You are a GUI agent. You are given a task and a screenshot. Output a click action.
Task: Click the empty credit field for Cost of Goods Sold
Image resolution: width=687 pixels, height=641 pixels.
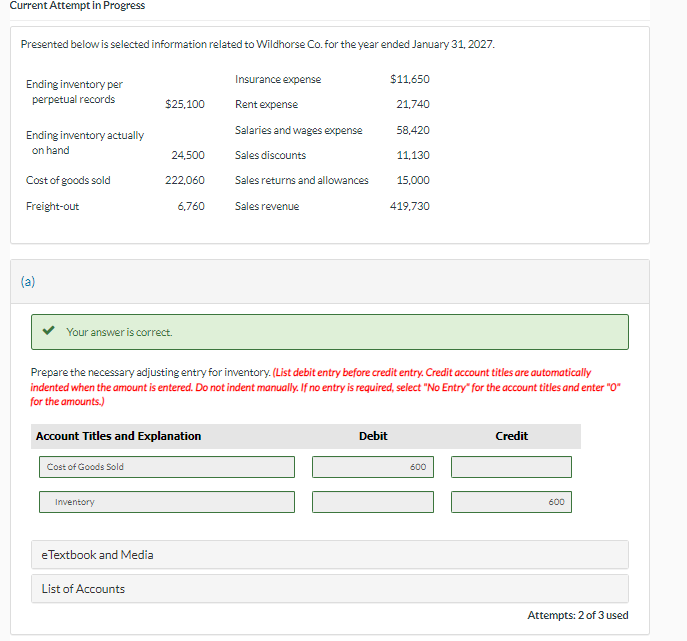[511, 467]
